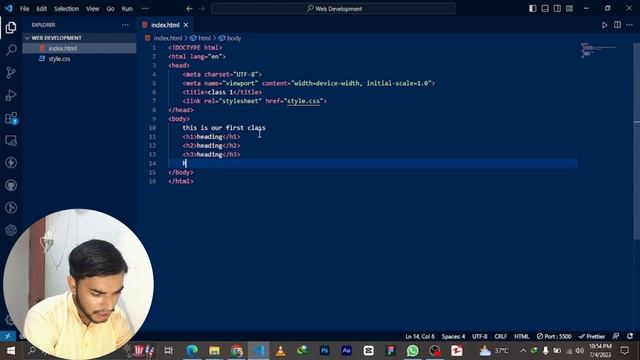Open File Explorer from the taskbar
This screenshot has height=360, width=640.
[214, 351]
